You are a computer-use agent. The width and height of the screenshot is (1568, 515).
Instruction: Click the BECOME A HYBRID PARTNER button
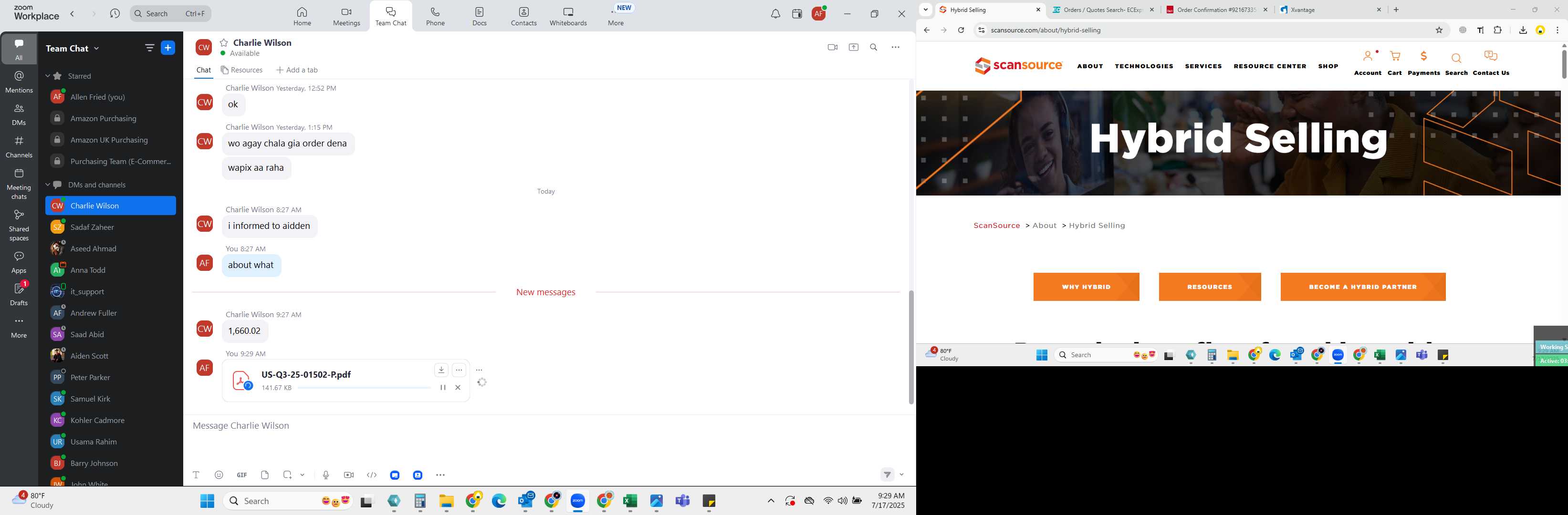point(1363,287)
